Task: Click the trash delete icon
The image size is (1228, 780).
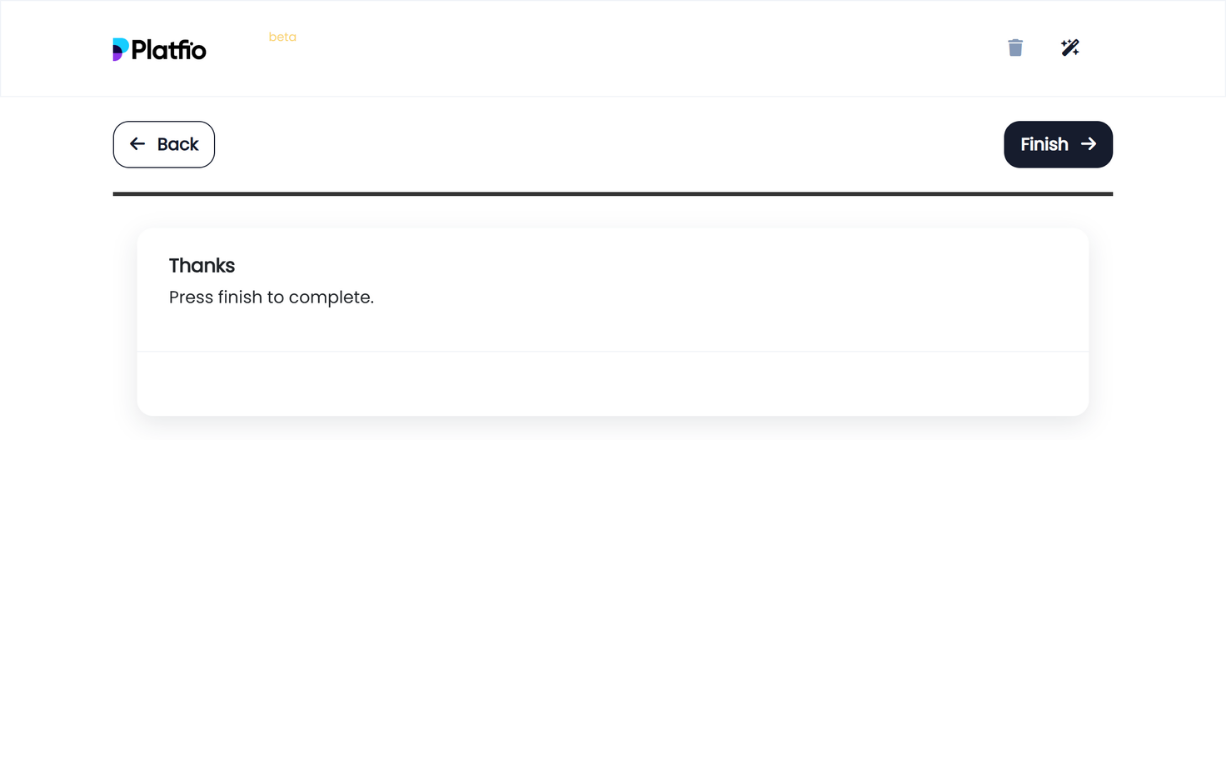Action: 1015,48
